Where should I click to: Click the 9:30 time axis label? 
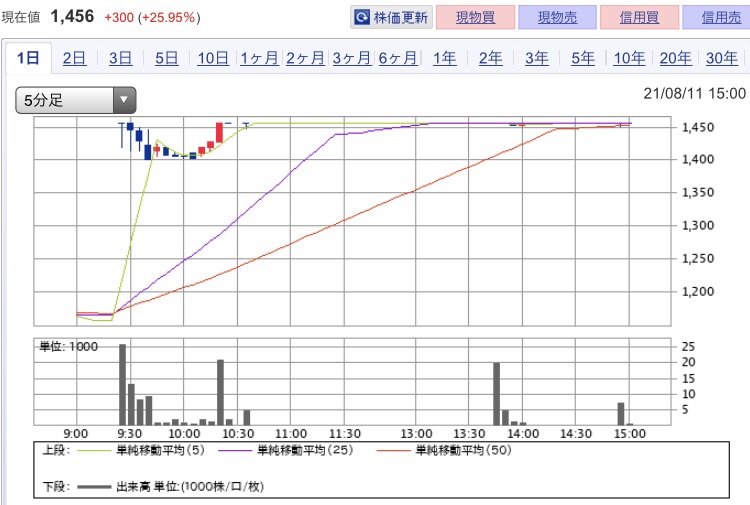[x=129, y=434]
